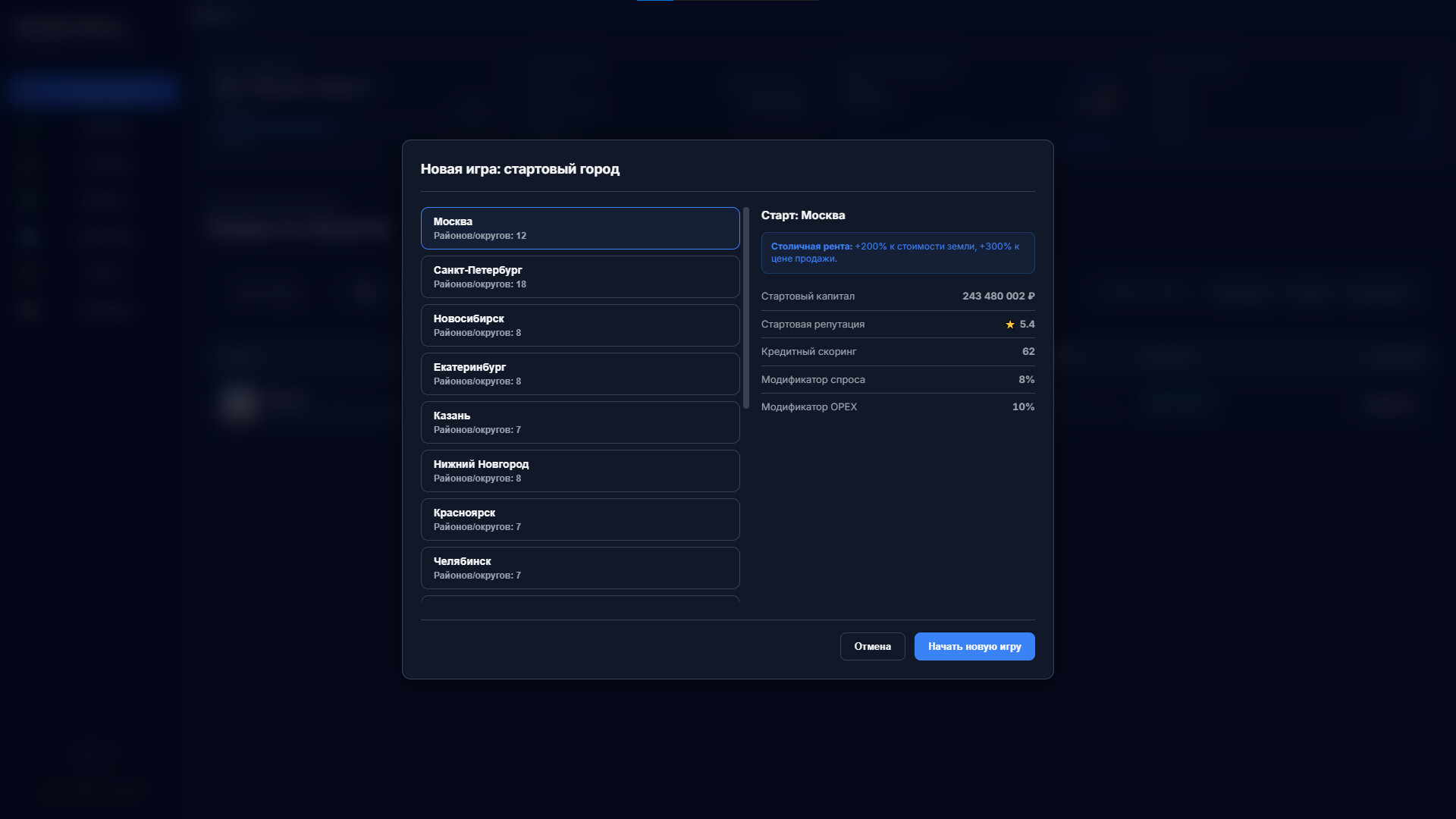Click the city list scrollbar

point(746,308)
